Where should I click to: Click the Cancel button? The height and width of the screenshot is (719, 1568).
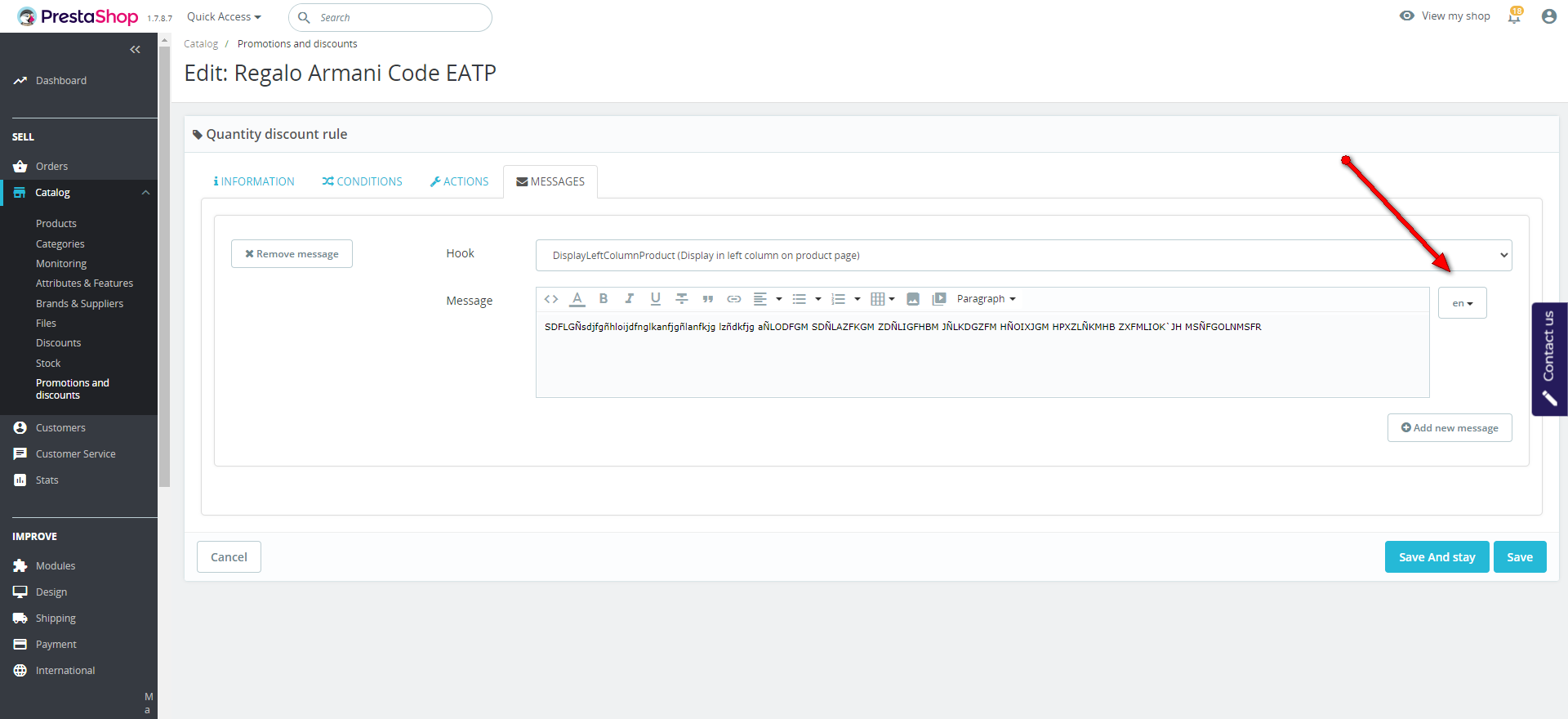pyautogui.click(x=229, y=557)
